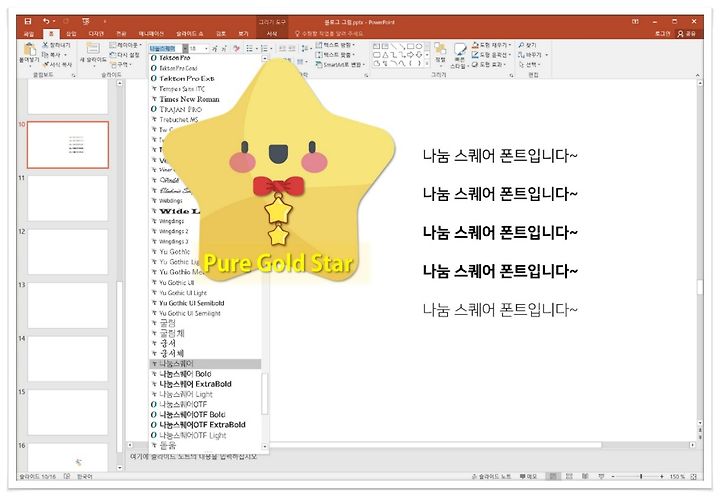Image resolution: width=720 pixels, height=496 pixels.
Task: Click the Paste clipboard icon
Action: click(30, 49)
